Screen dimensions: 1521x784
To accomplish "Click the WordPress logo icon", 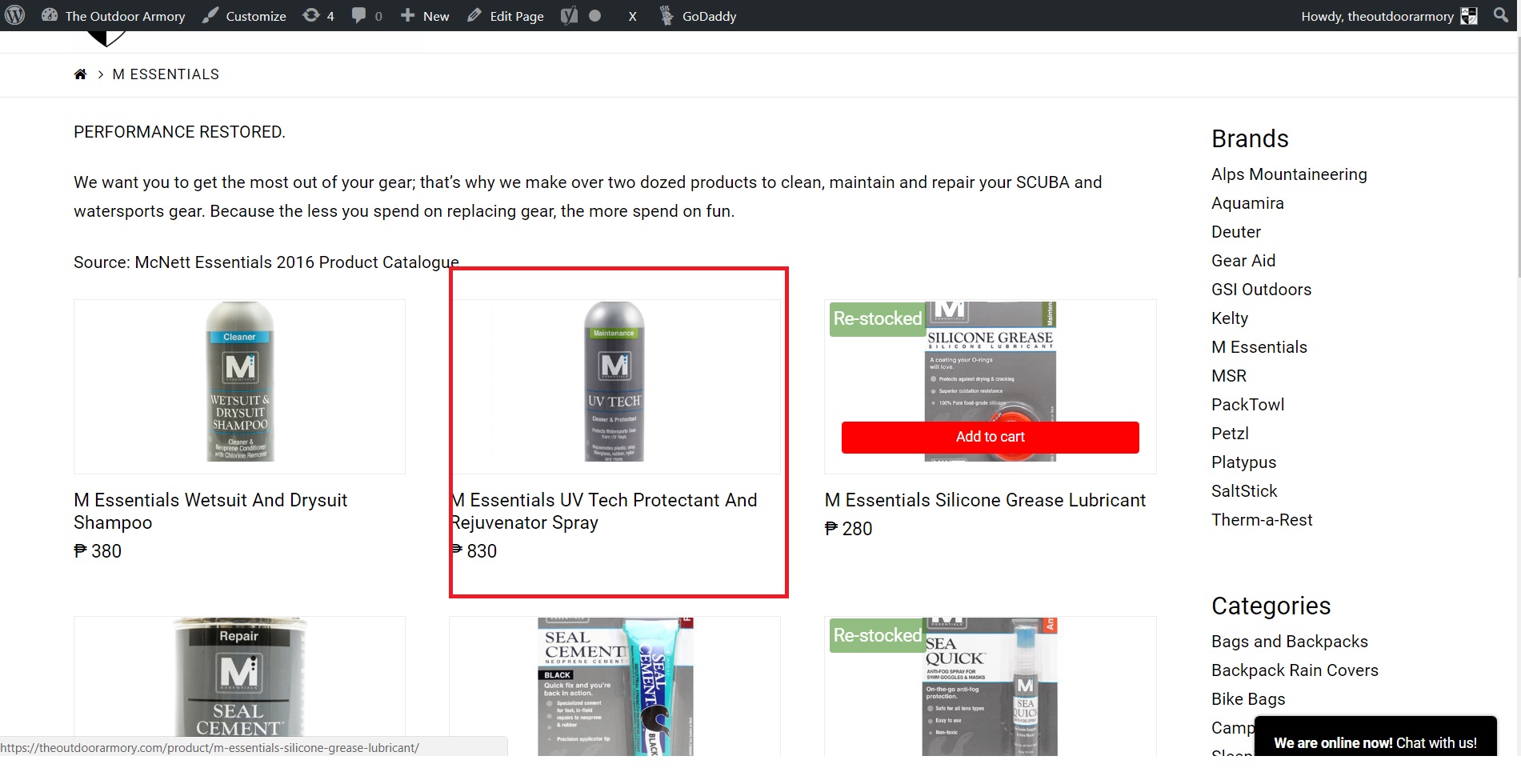I will coord(15,15).
